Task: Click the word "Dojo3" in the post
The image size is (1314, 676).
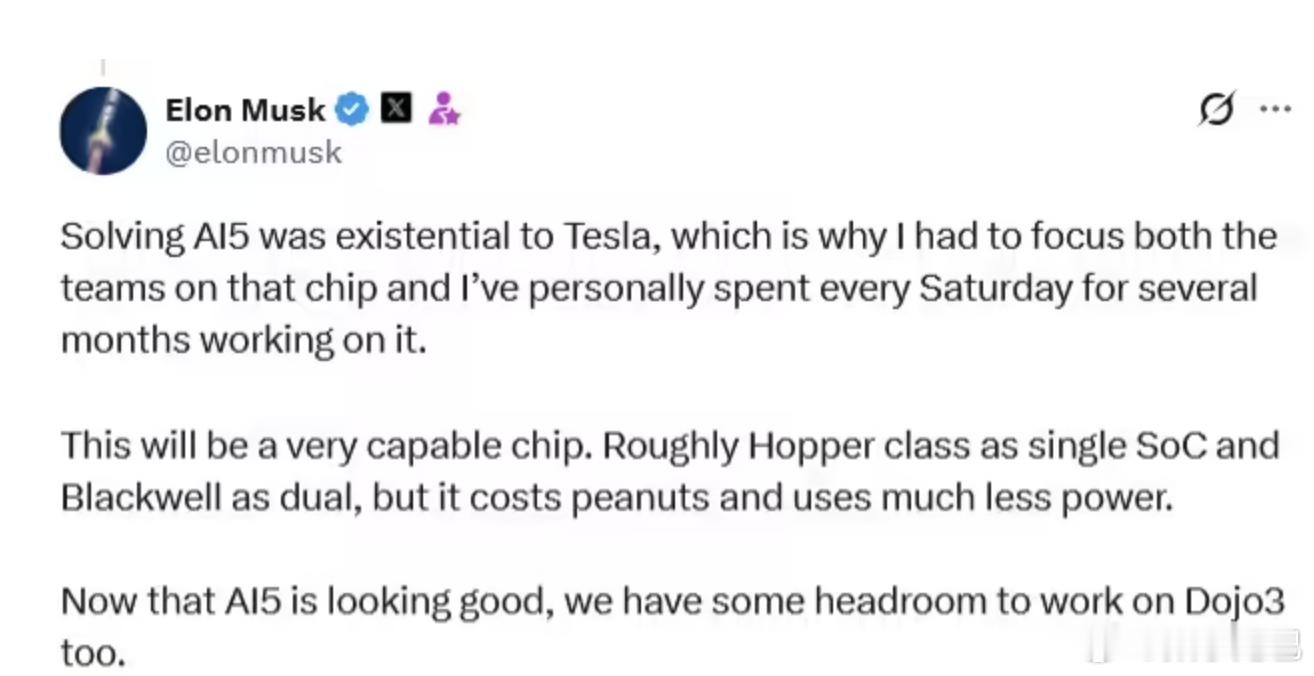Action: pyautogui.click(x=1233, y=601)
